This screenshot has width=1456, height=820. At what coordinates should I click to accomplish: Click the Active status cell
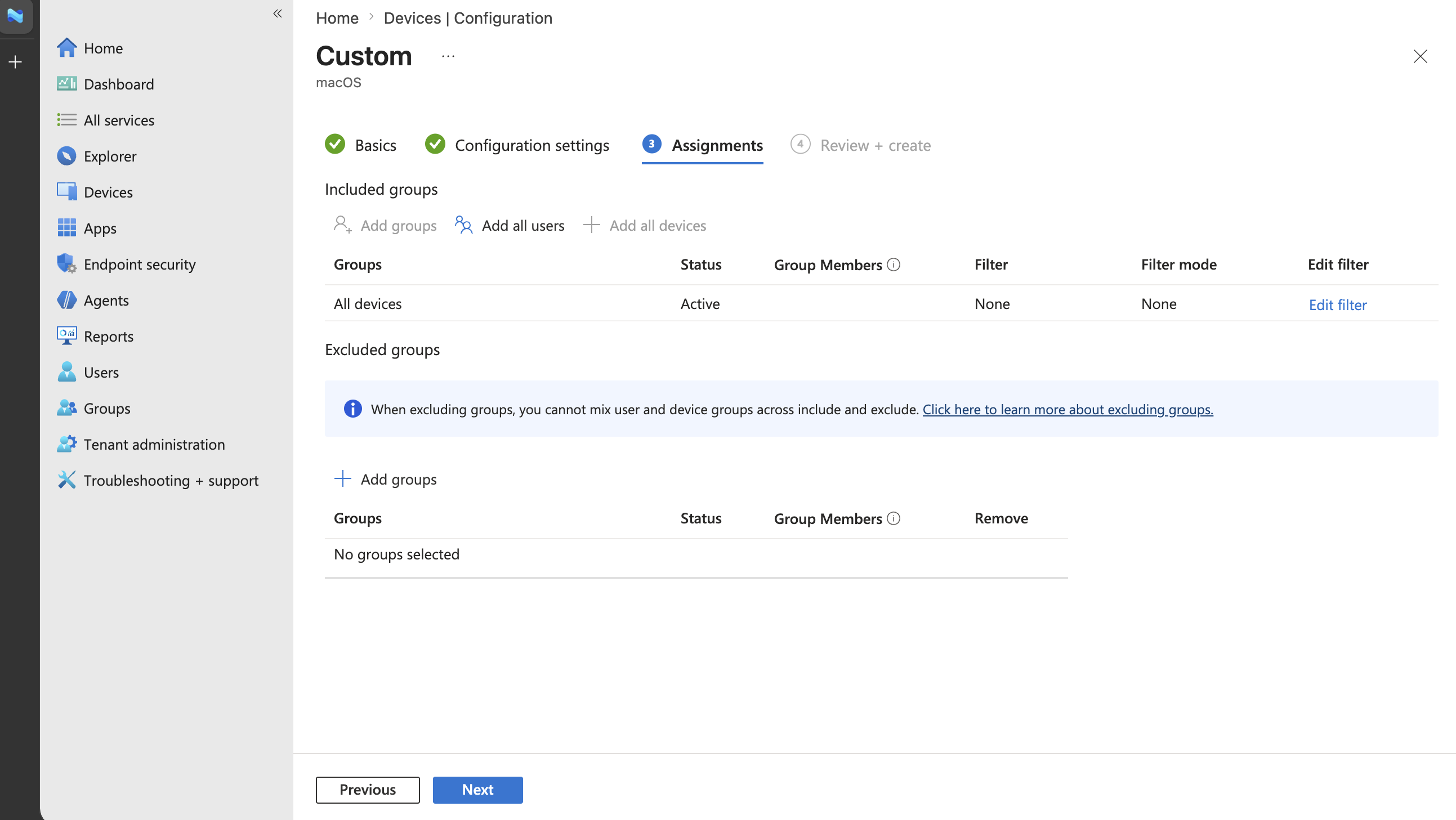tap(700, 303)
